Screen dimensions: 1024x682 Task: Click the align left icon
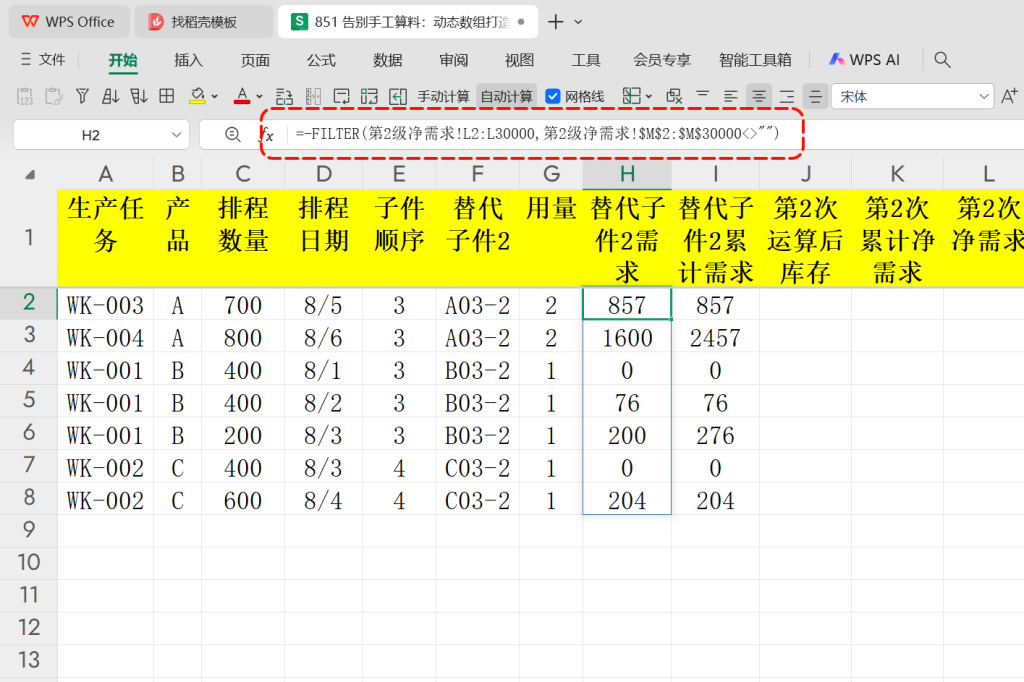[x=731, y=97]
